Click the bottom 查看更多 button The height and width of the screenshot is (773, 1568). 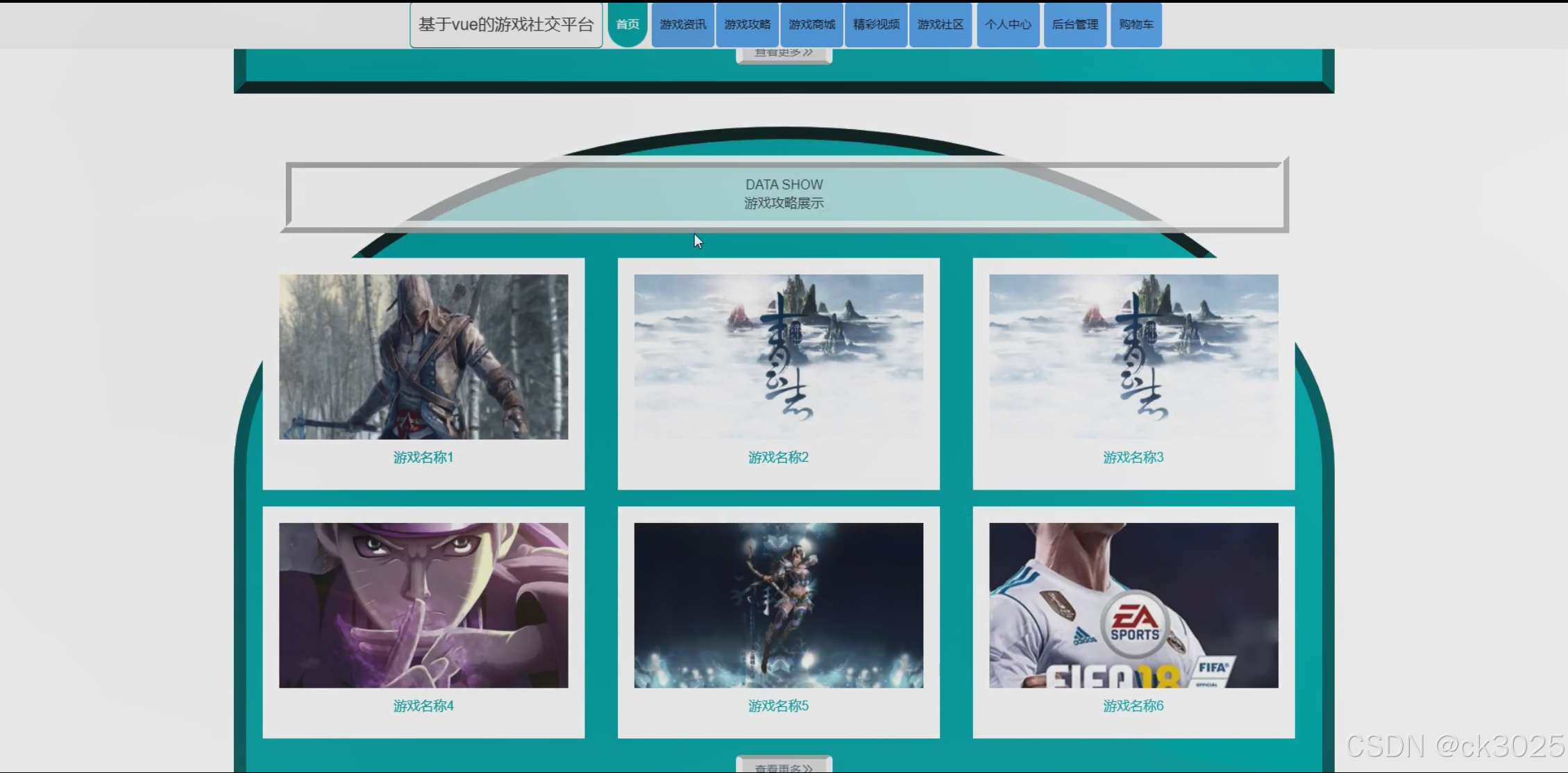coord(784,765)
